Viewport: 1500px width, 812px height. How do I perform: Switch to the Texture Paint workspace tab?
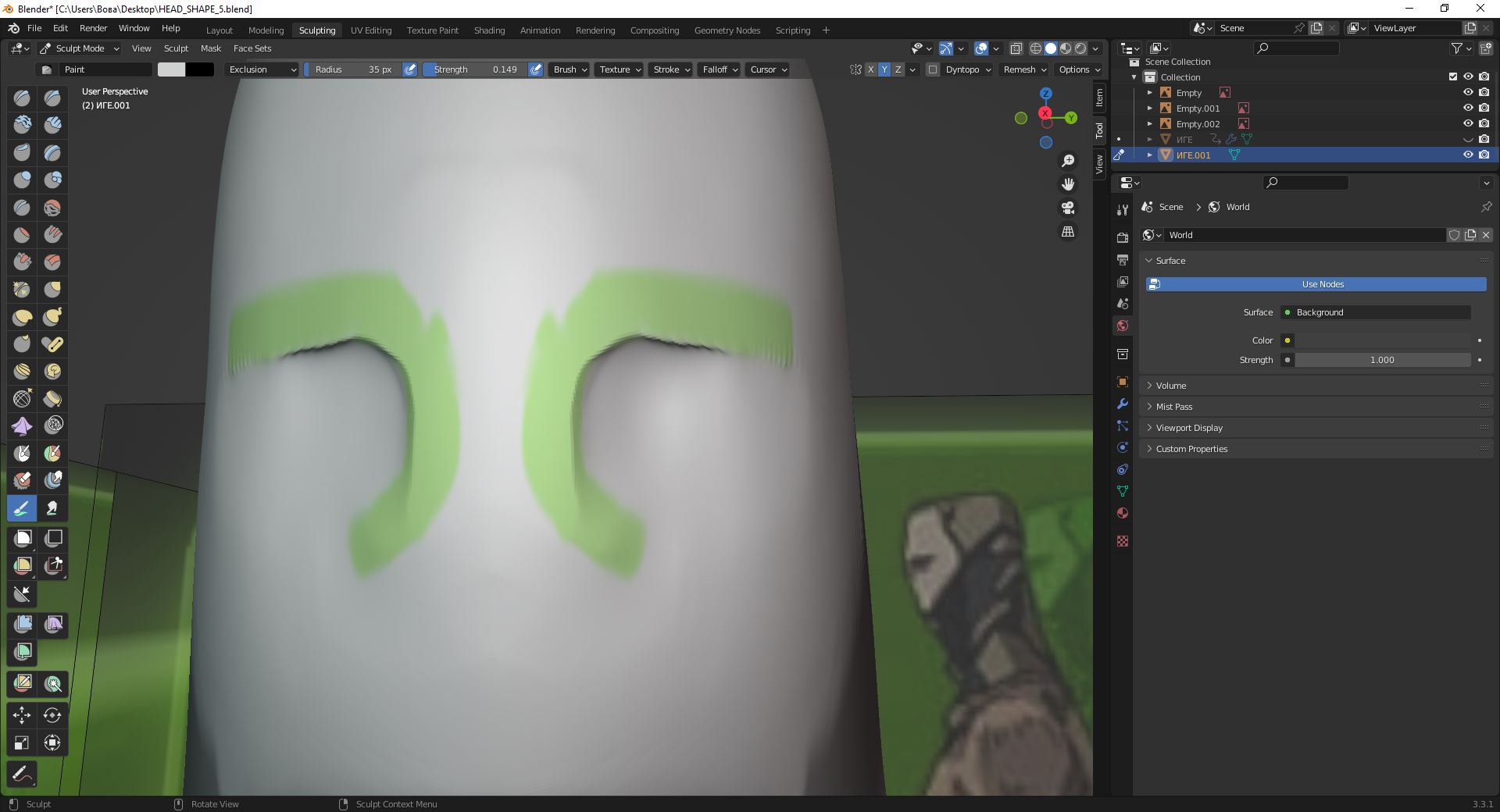[x=432, y=30]
